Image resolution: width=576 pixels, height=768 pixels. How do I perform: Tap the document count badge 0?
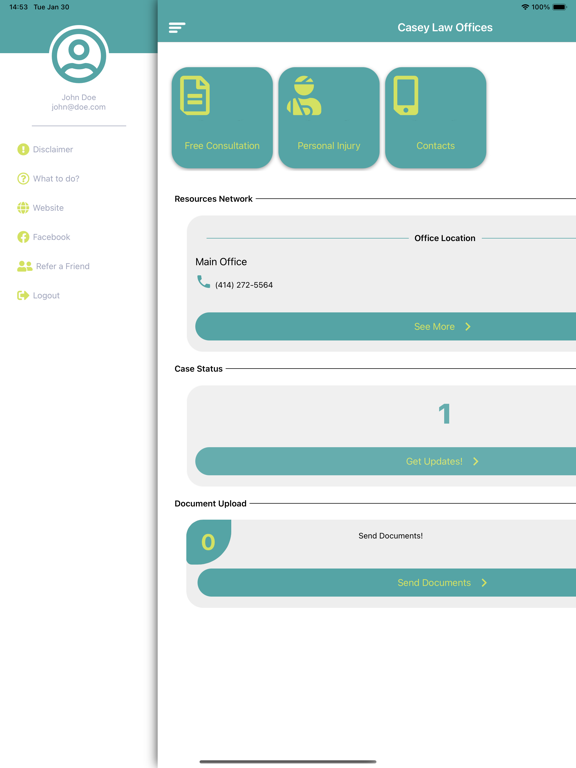(208, 542)
